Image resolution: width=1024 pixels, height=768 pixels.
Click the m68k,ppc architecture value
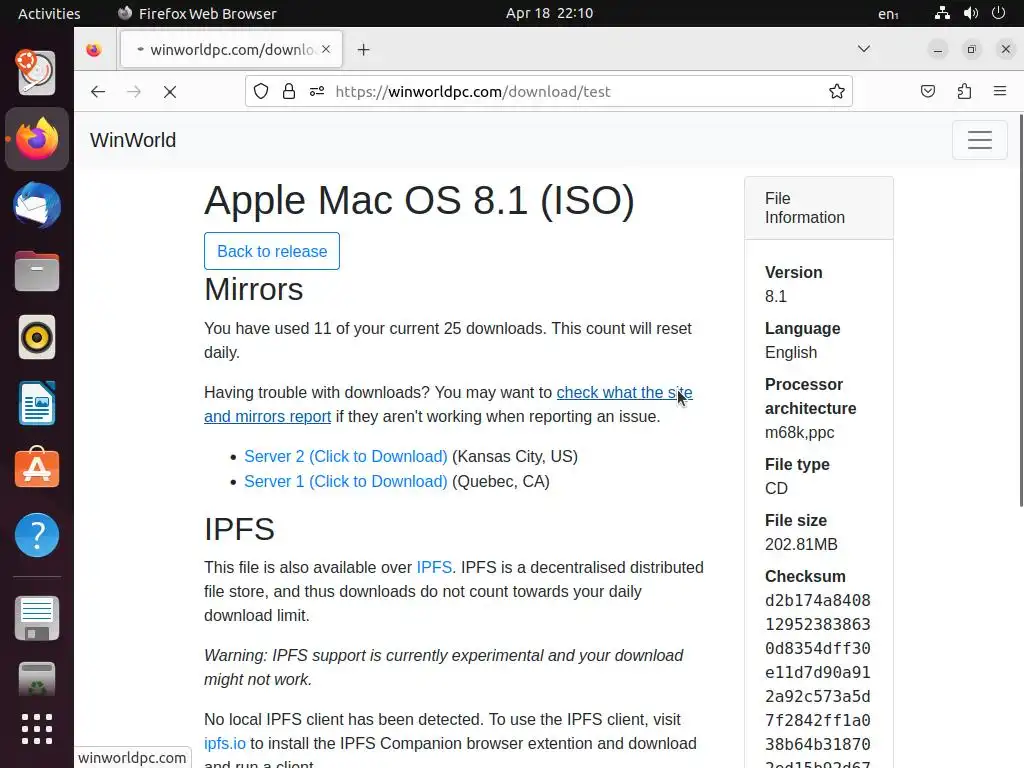[x=799, y=432]
